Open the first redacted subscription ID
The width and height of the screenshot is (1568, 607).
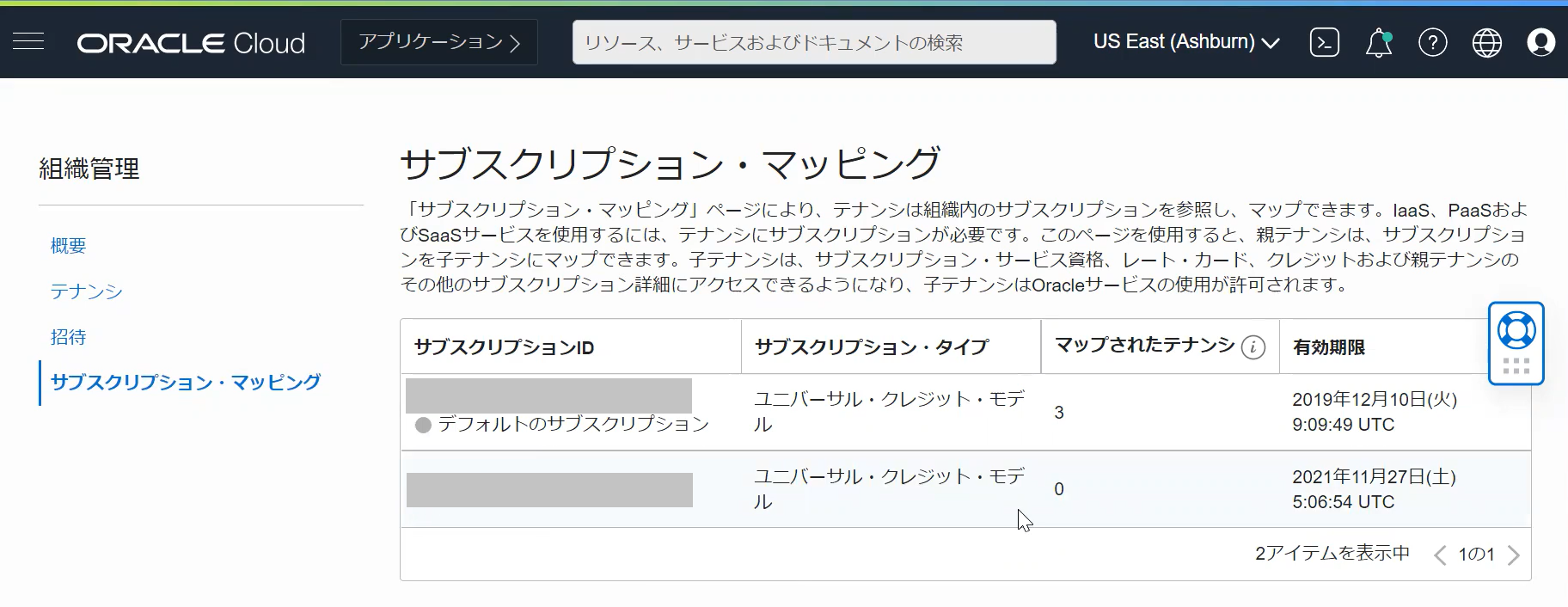548,395
